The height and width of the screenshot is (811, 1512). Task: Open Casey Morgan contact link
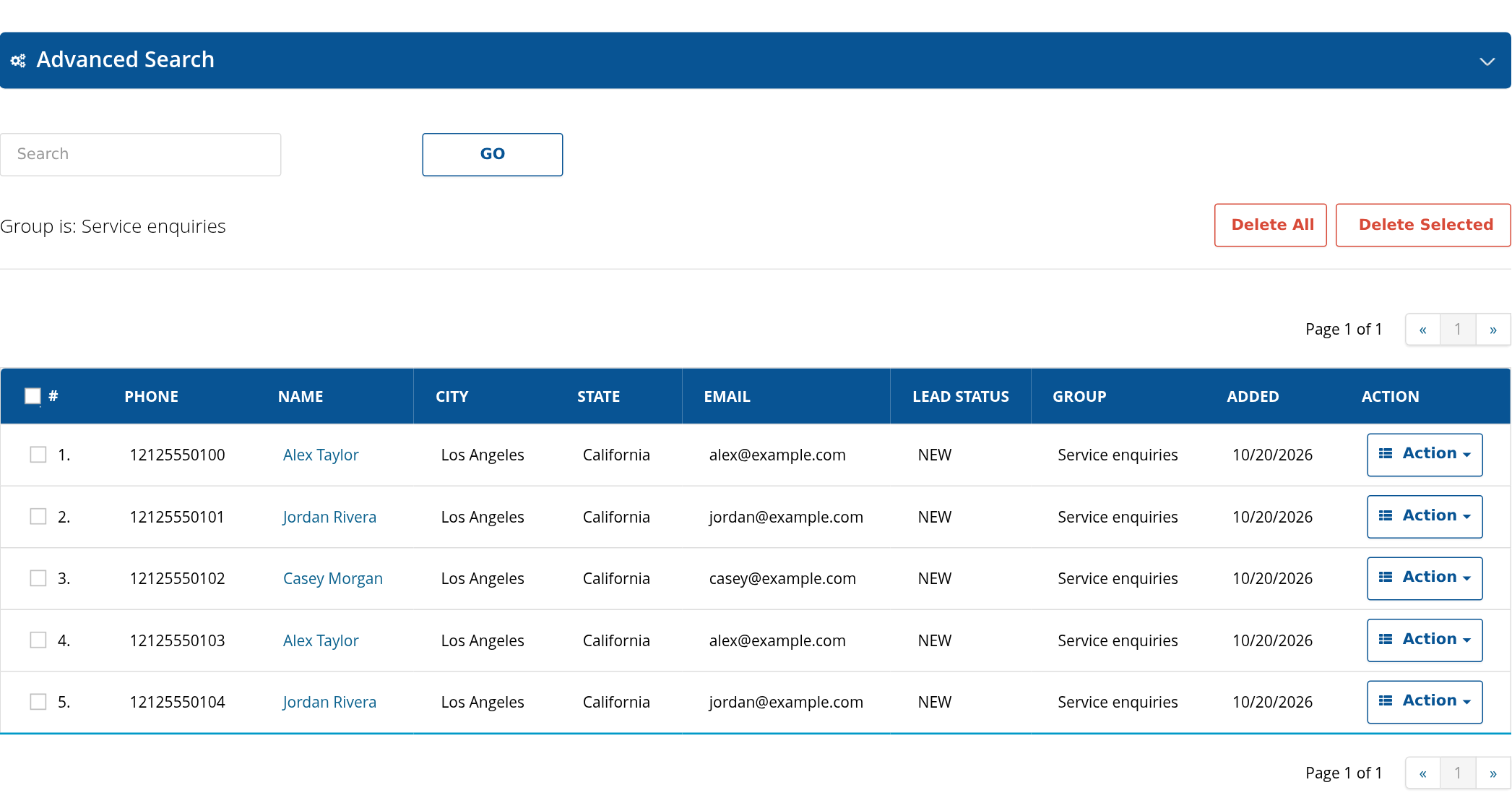click(333, 578)
